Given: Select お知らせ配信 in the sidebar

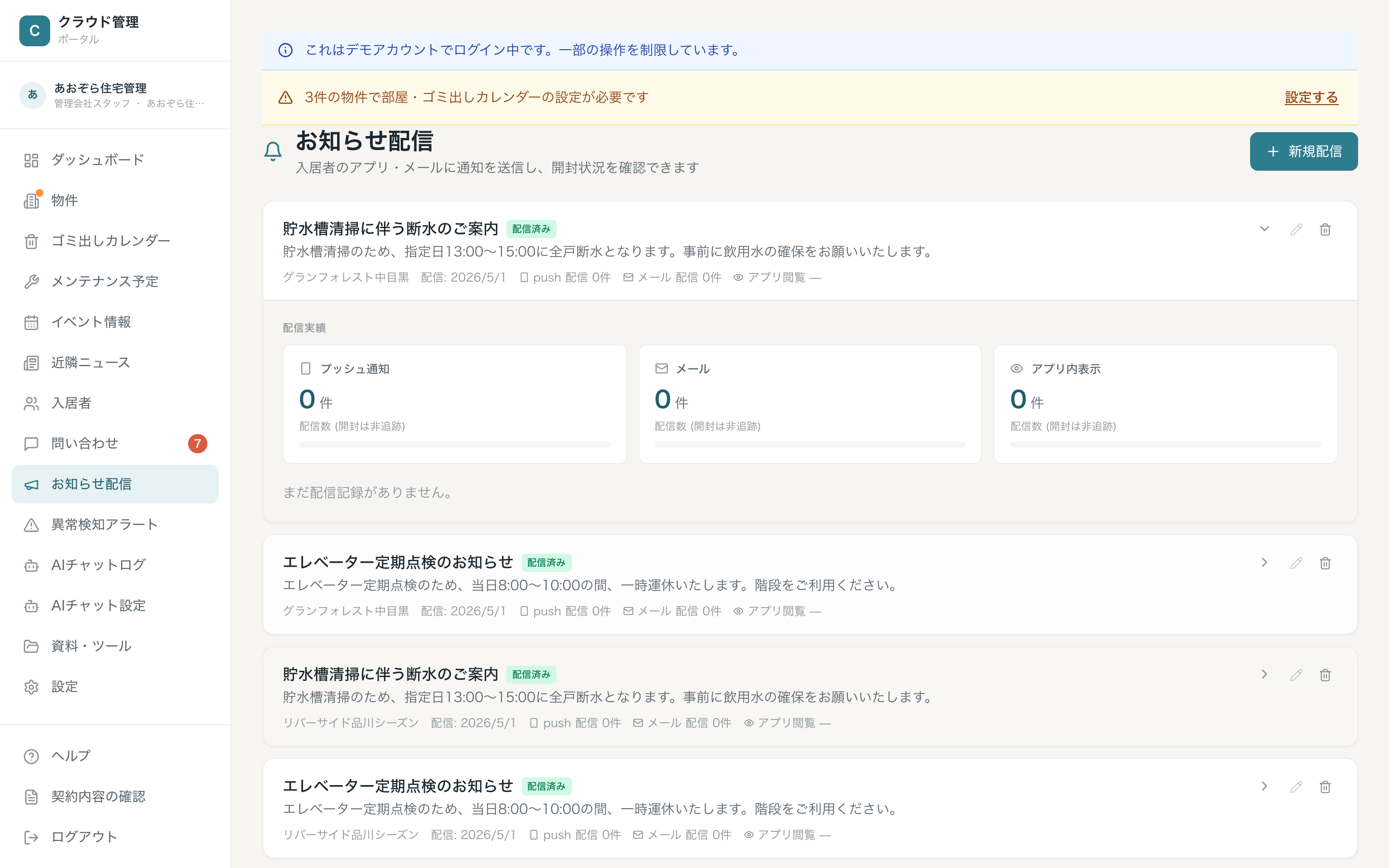Looking at the screenshot, I should click(115, 484).
